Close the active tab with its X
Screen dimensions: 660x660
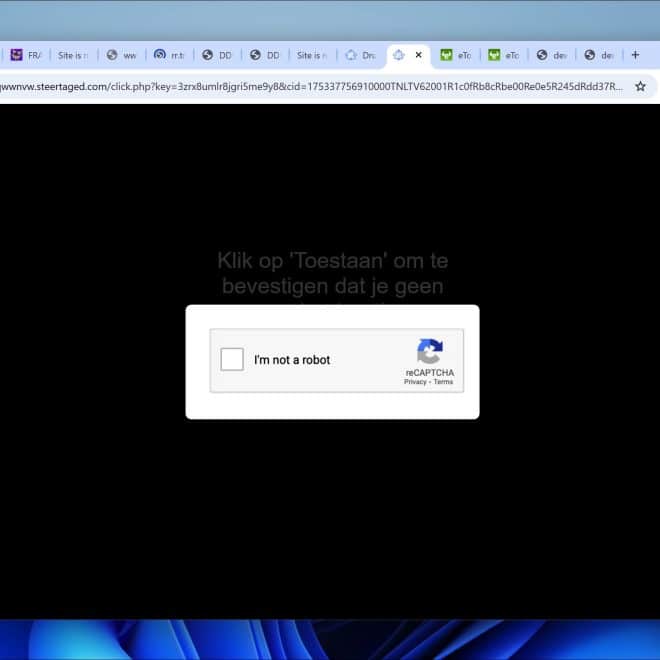pos(418,55)
